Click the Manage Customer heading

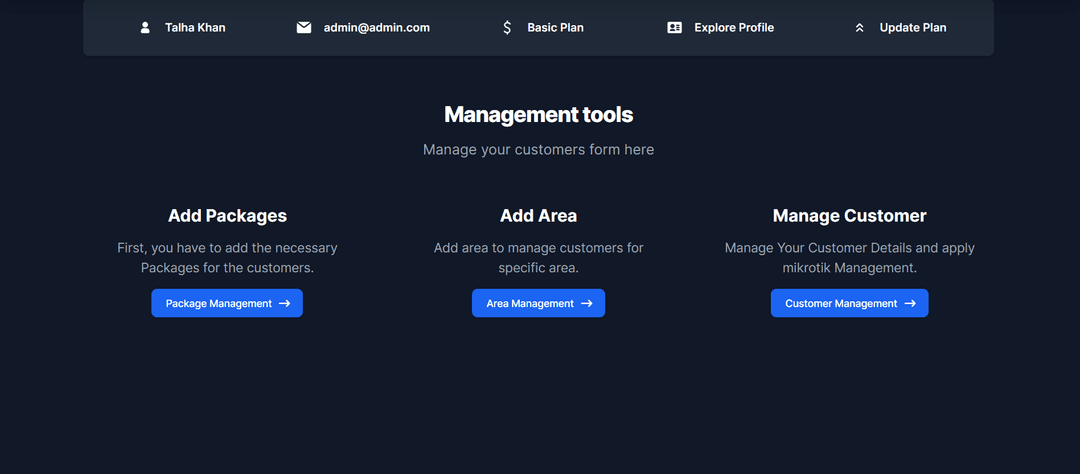click(849, 216)
